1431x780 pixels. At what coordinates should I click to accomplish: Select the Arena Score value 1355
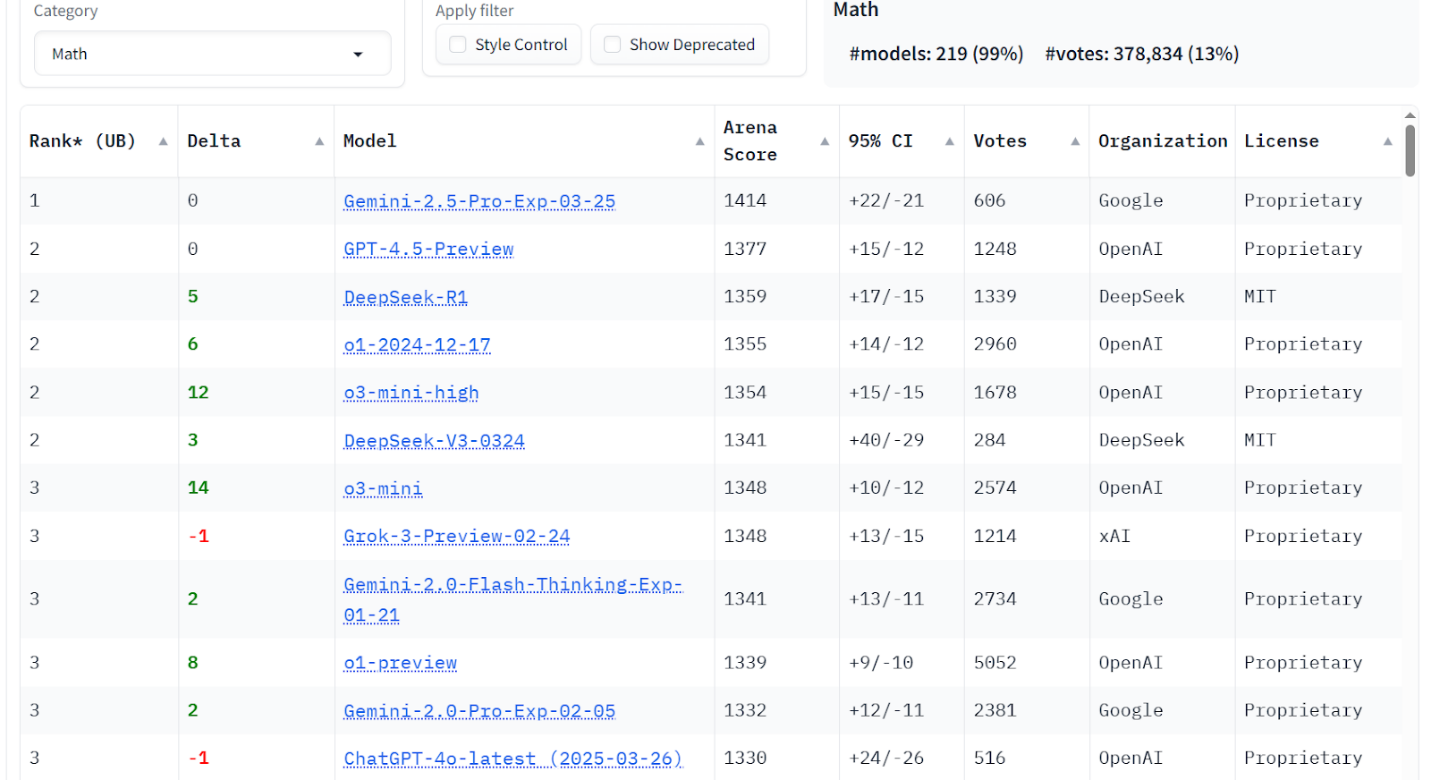click(x=745, y=345)
